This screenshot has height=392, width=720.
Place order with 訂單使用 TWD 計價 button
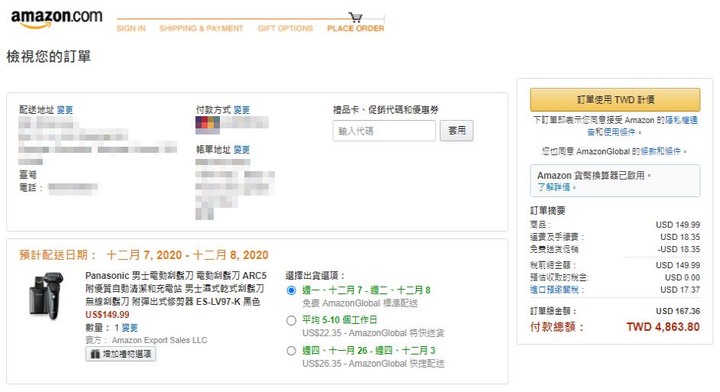click(615, 100)
